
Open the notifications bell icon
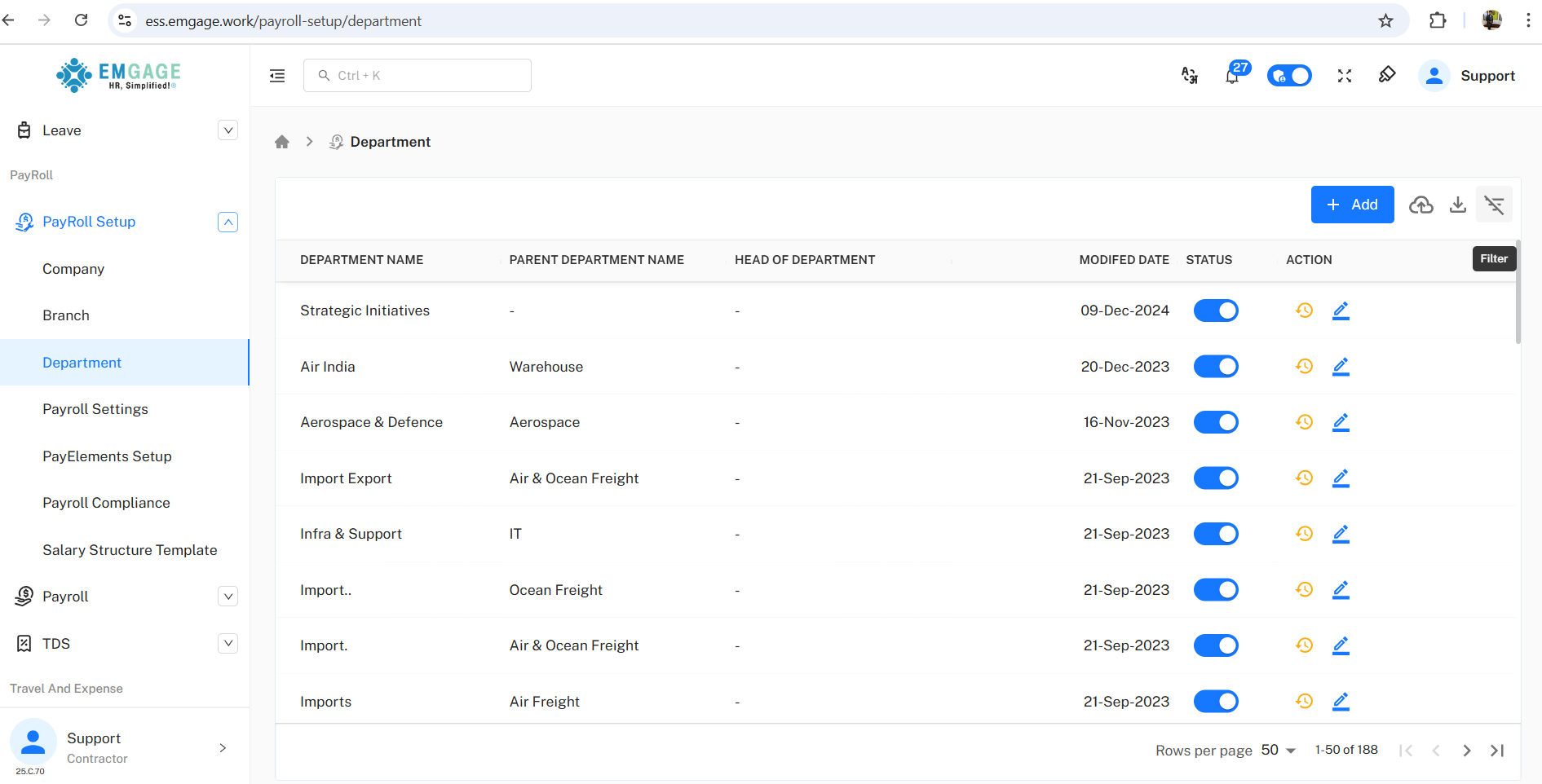tap(1232, 76)
